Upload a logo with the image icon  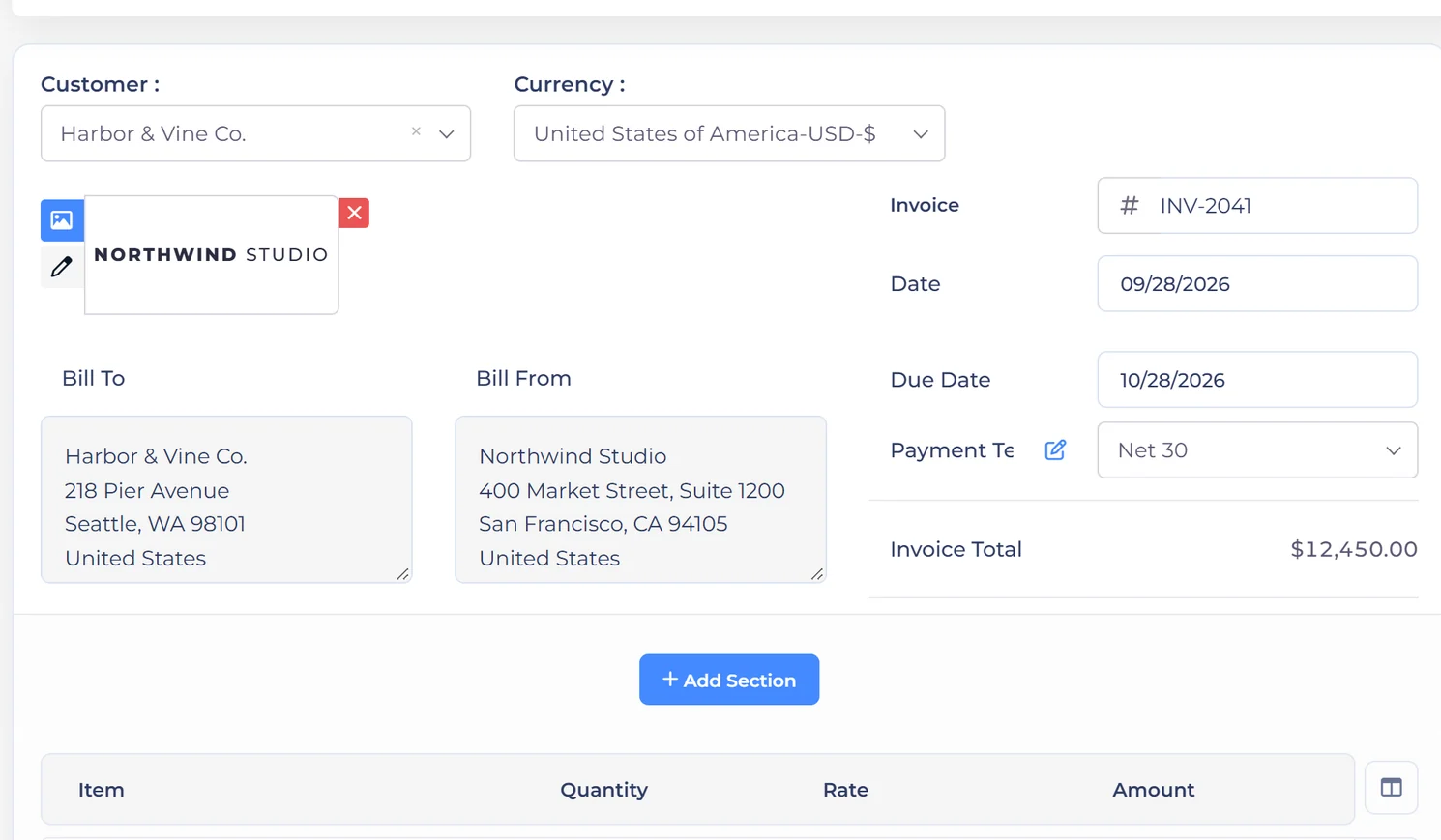point(62,220)
